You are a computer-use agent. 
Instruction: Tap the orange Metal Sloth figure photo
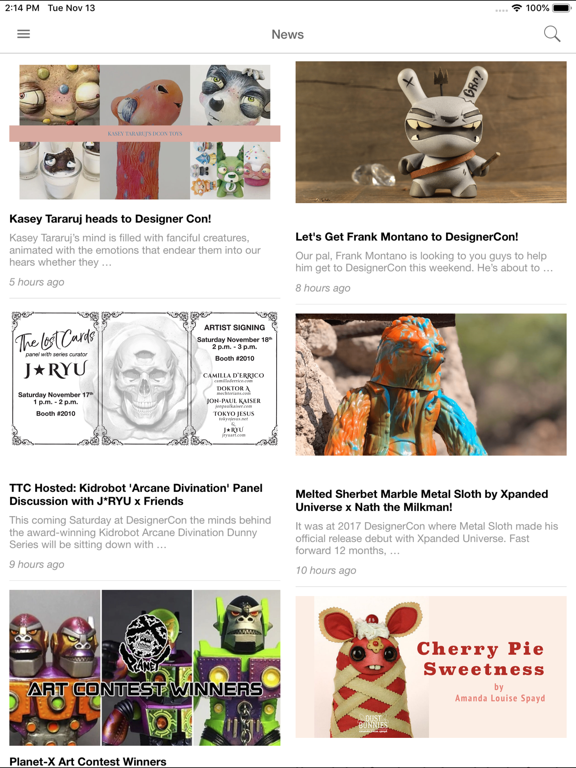pos(431,384)
